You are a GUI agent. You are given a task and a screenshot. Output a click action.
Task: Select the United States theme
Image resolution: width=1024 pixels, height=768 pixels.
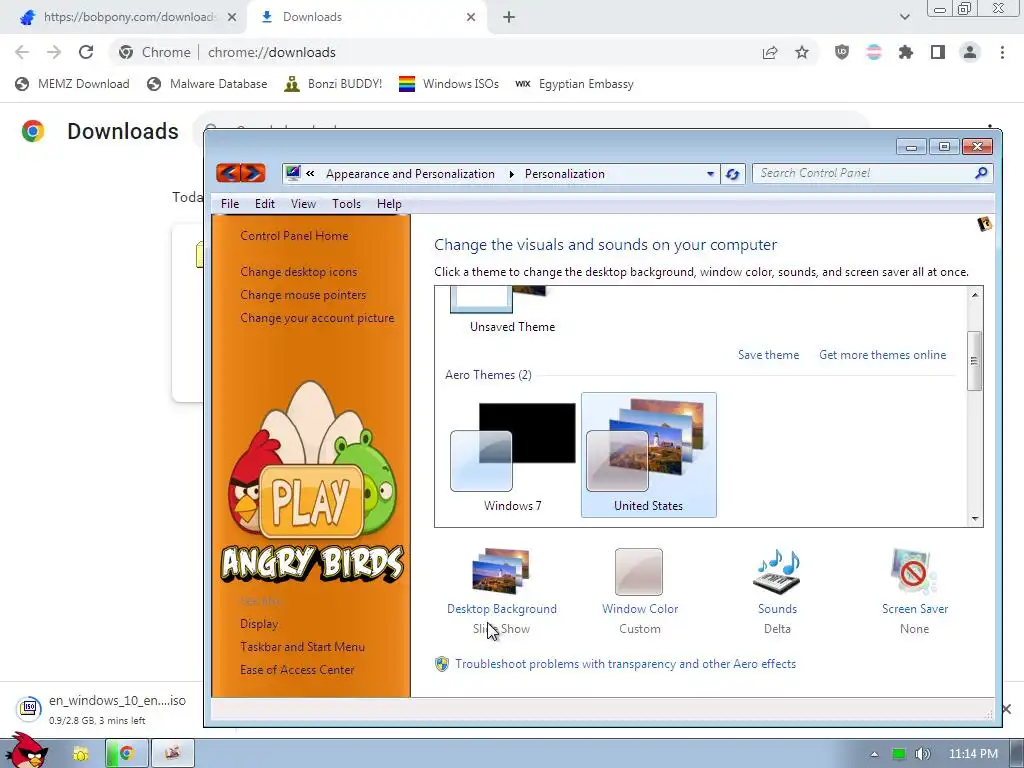click(x=648, y=455)
